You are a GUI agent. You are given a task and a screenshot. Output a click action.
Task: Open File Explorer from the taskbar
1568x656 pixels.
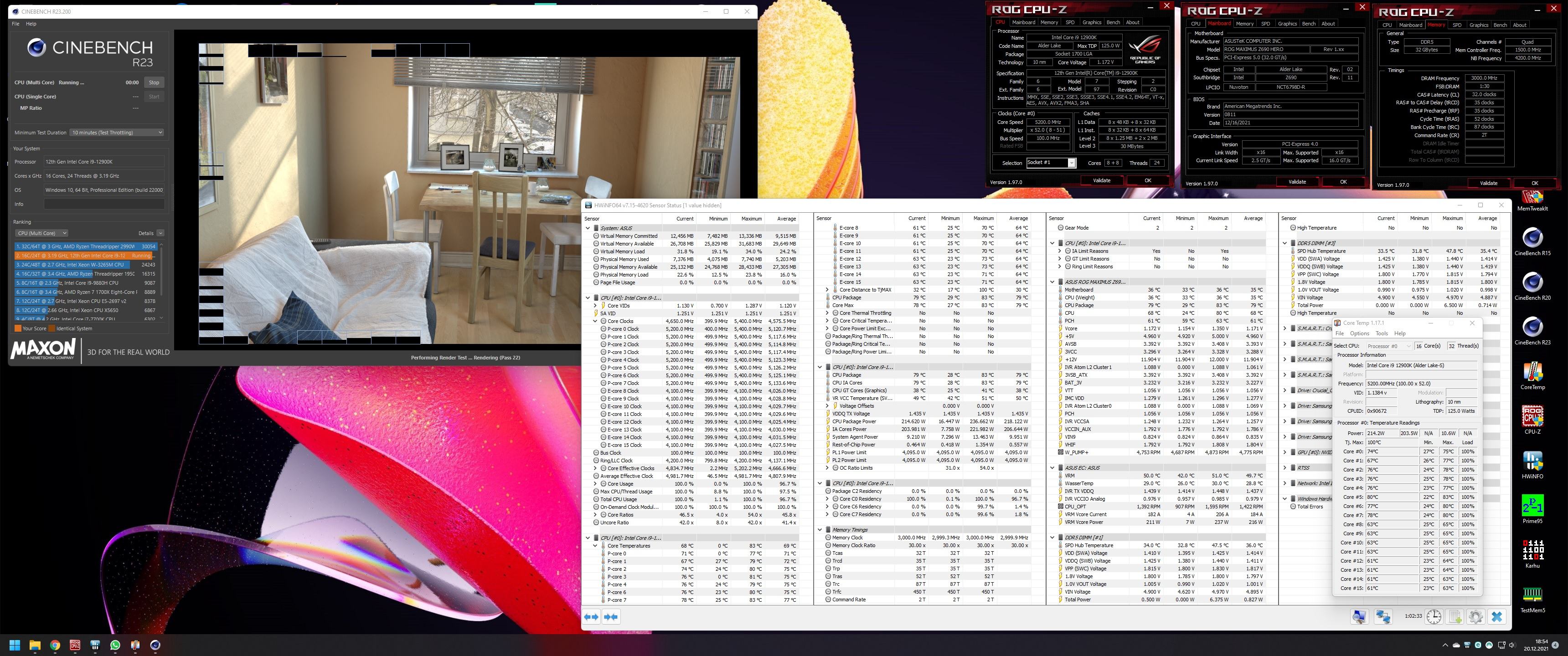(x=35, y=645)
